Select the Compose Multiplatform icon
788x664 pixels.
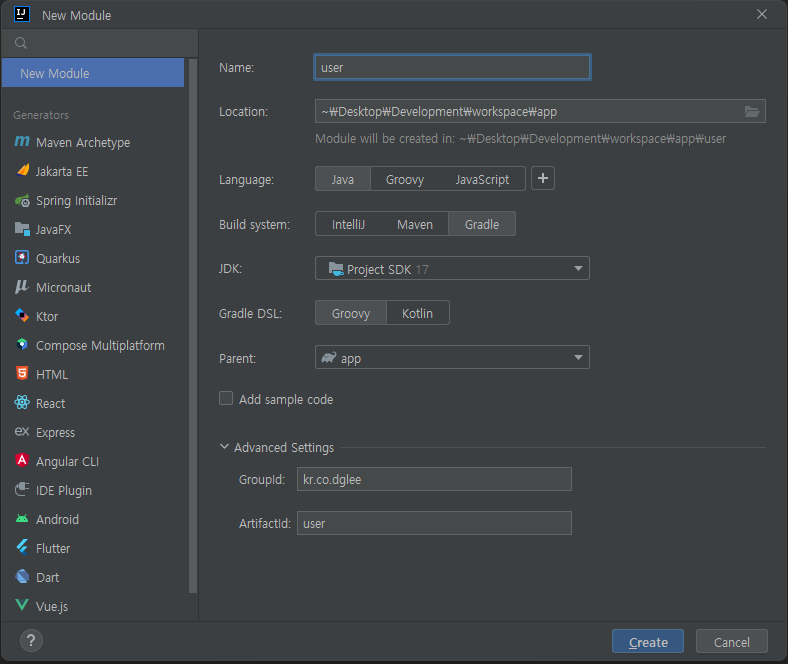pyautogui.click(x=22, y=344)
